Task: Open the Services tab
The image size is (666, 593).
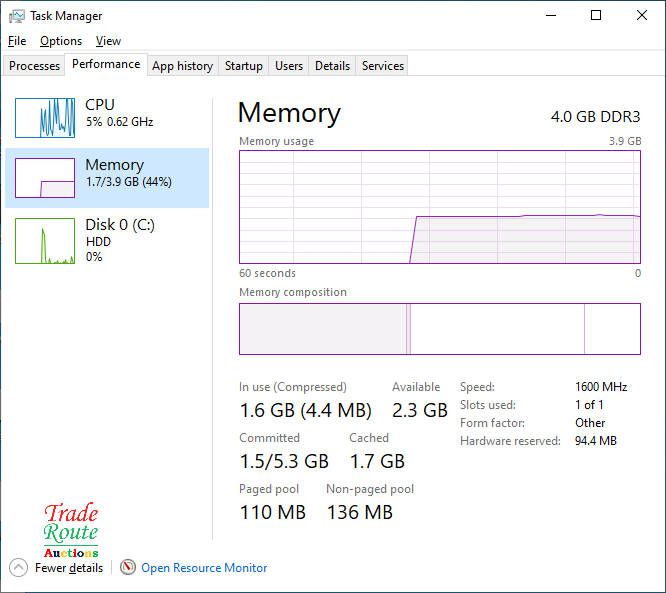Action: click(383, 66)
